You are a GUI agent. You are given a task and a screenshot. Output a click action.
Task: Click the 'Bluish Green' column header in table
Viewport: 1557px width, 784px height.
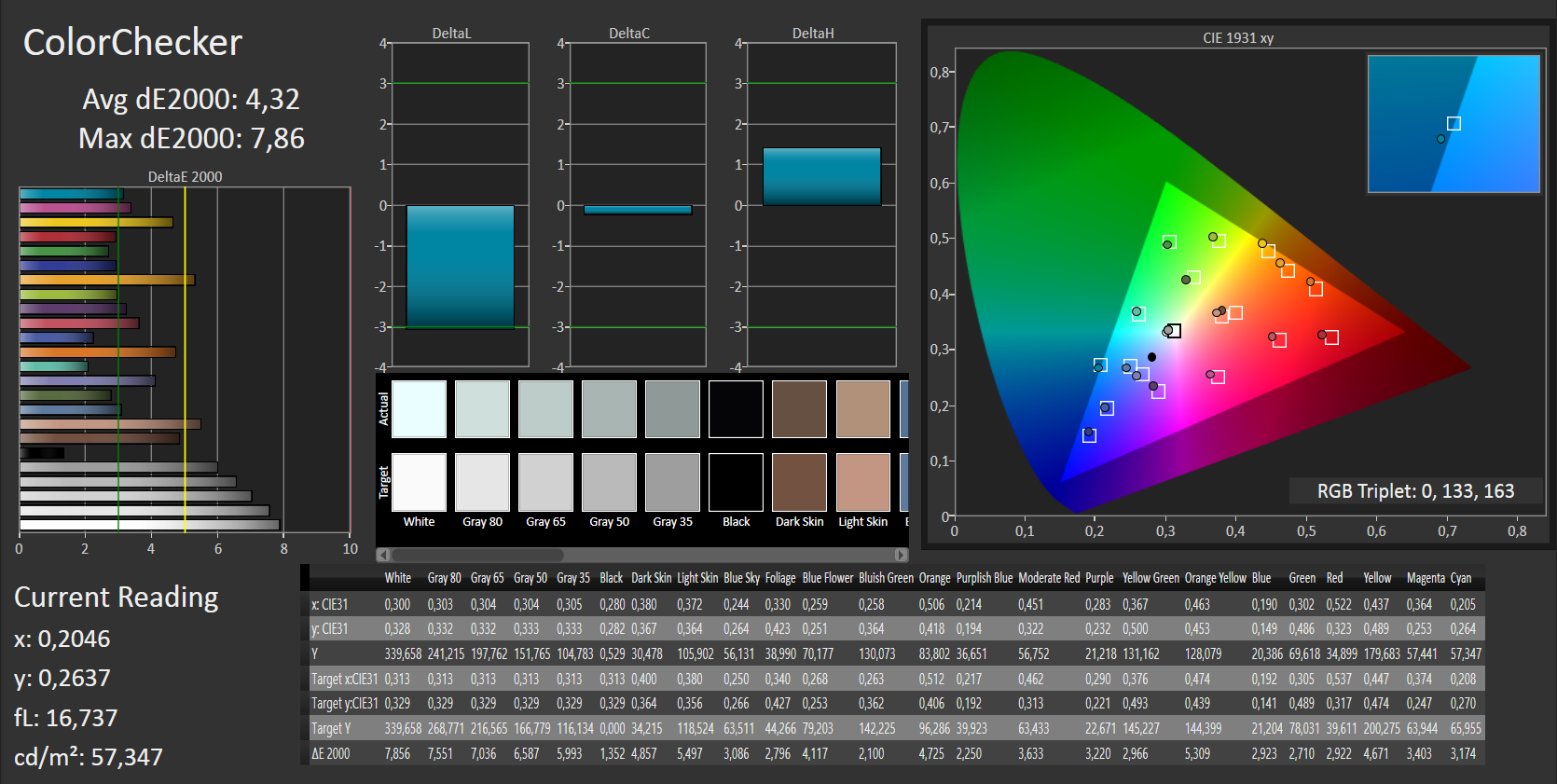click(x=886, y=578)
